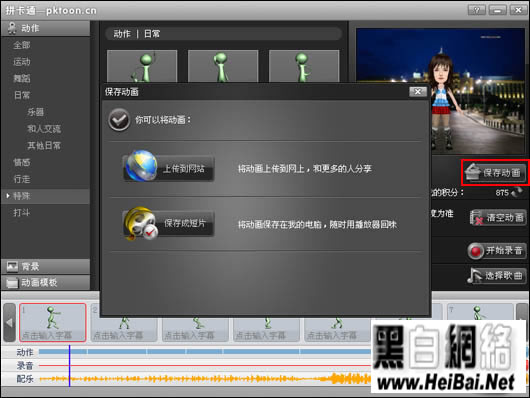Click the music note icon beside 选择歌曲
This screenshot has height=398, width=530.
pos(475,276)
